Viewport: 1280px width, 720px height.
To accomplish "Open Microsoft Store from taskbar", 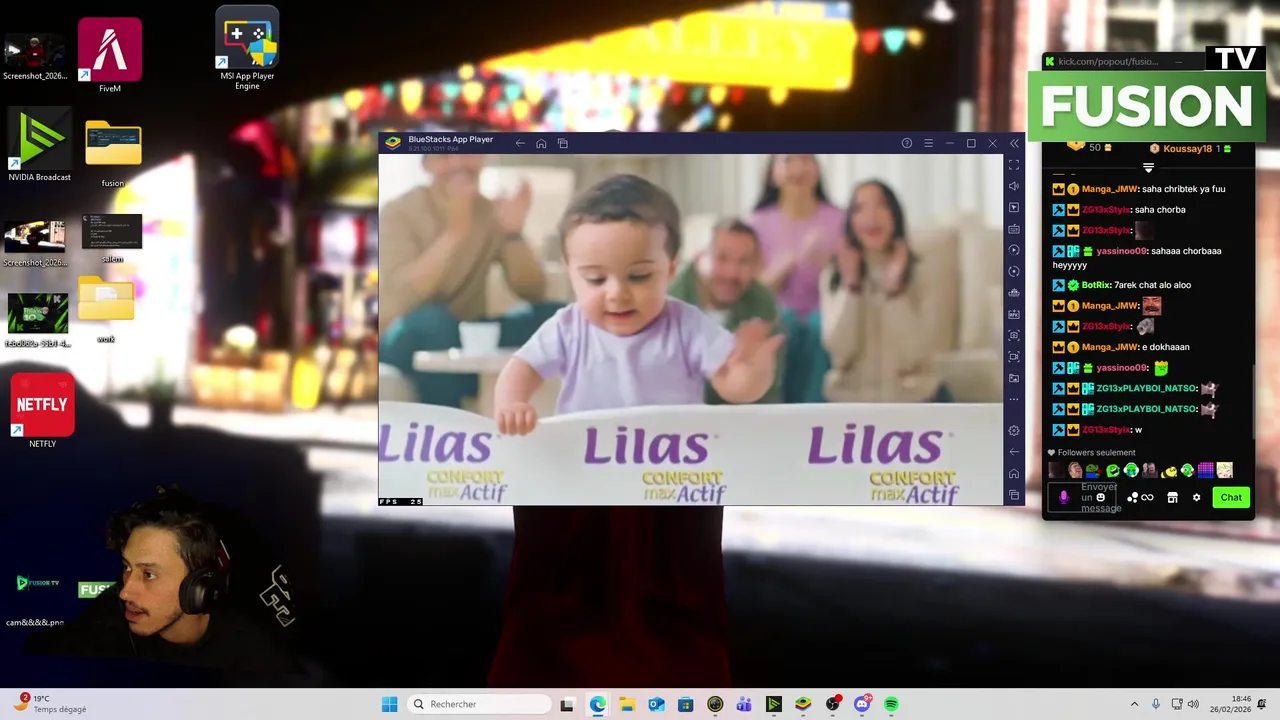I will click(685, 704).
